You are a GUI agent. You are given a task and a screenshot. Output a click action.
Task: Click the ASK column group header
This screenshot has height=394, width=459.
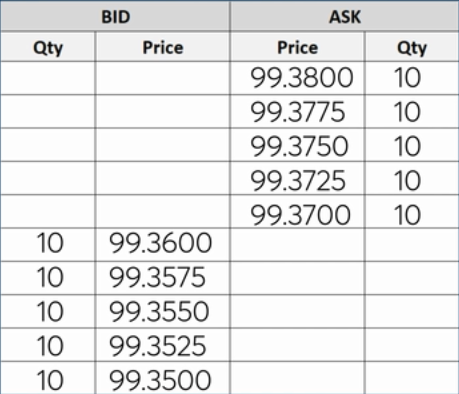345,17
